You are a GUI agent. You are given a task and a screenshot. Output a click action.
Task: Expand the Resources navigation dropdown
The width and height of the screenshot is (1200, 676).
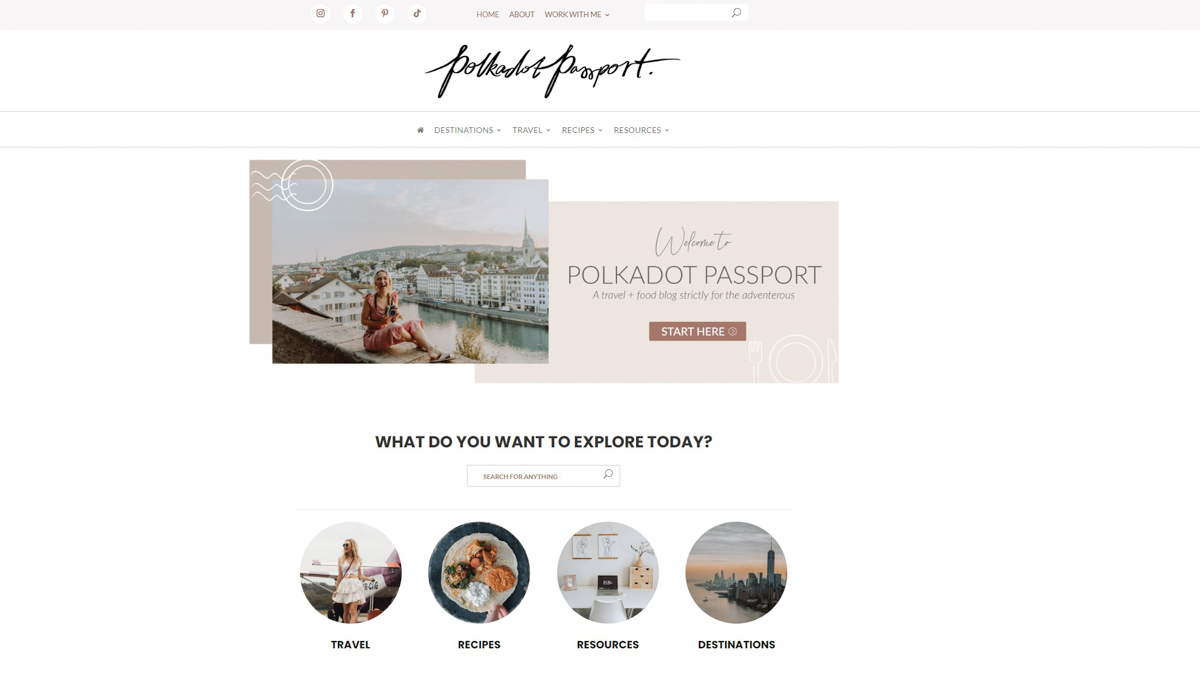point(641,130)
